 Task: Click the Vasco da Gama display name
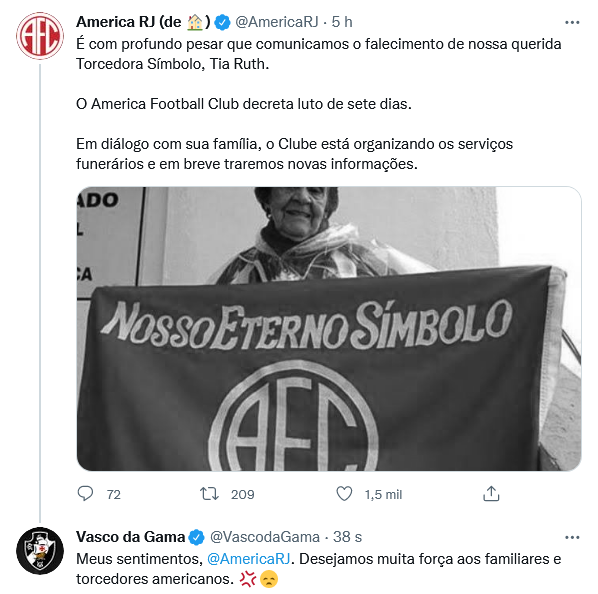[130, 537]
